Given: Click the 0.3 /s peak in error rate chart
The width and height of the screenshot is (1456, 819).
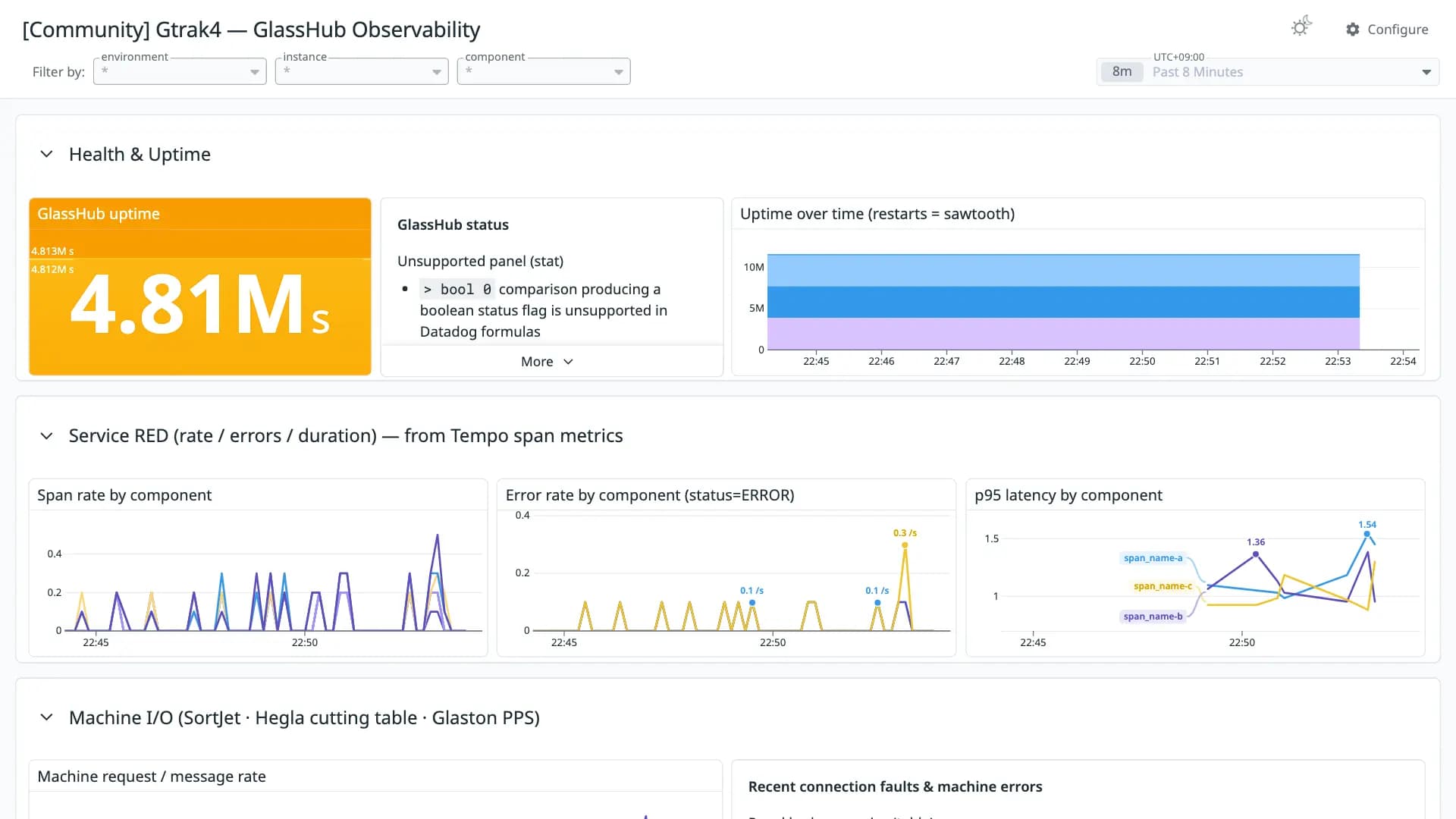Looking at the screenshot, I should [905, 544].
